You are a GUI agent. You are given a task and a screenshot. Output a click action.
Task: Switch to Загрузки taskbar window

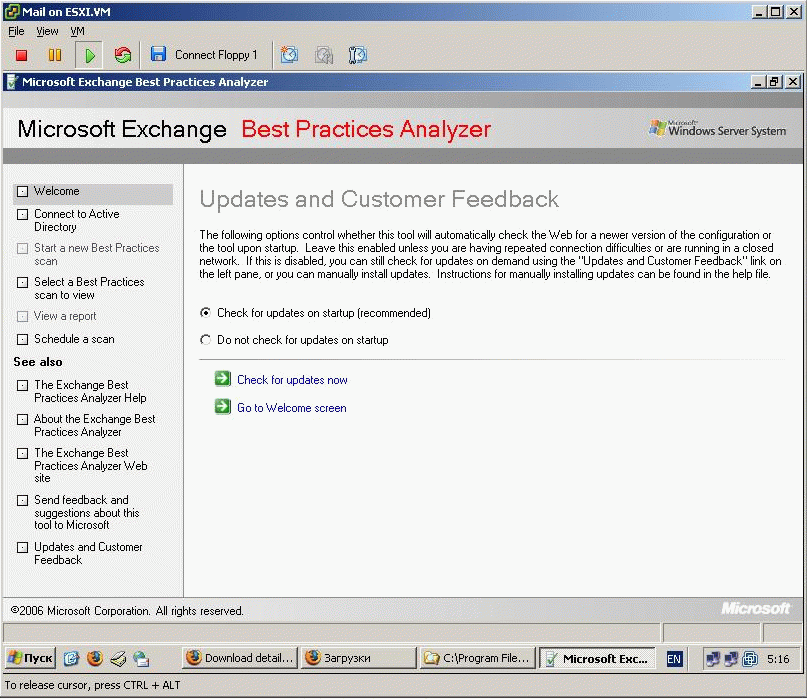tap(358, 658)
